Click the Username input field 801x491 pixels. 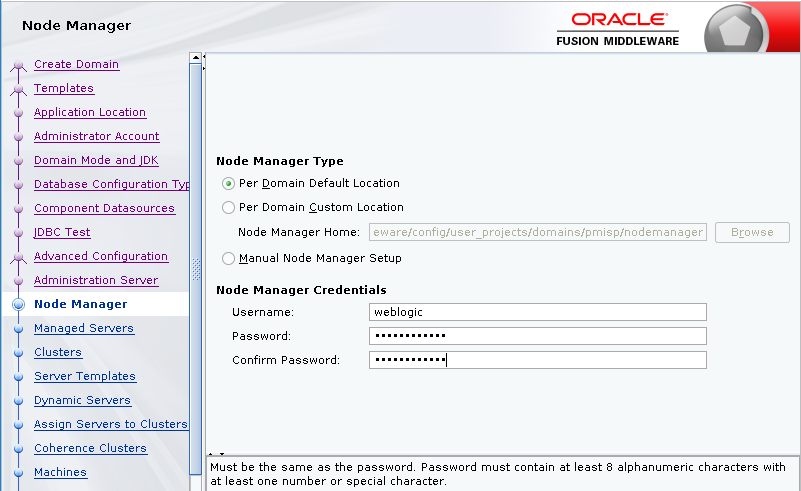coord(537,312)
